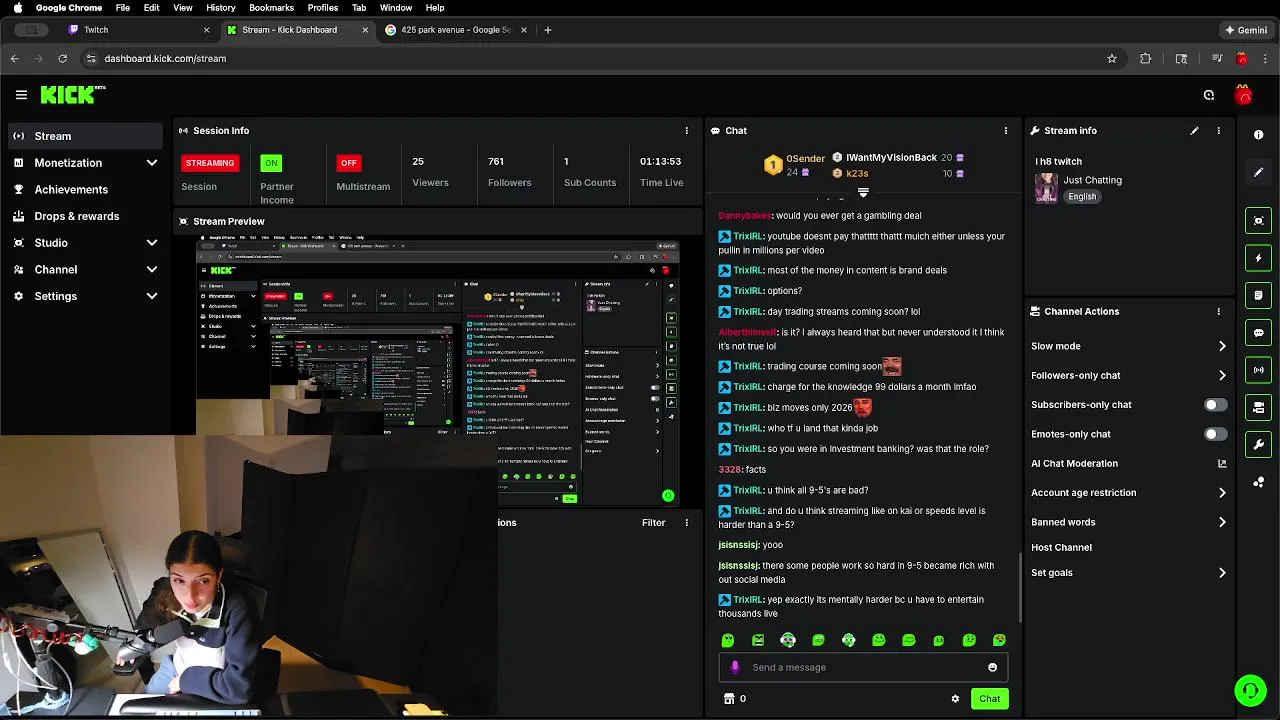The height and width of the screenshot is (720, 1280).
Task: Click the green support headset button bottom right
Action: [1250, 690]
